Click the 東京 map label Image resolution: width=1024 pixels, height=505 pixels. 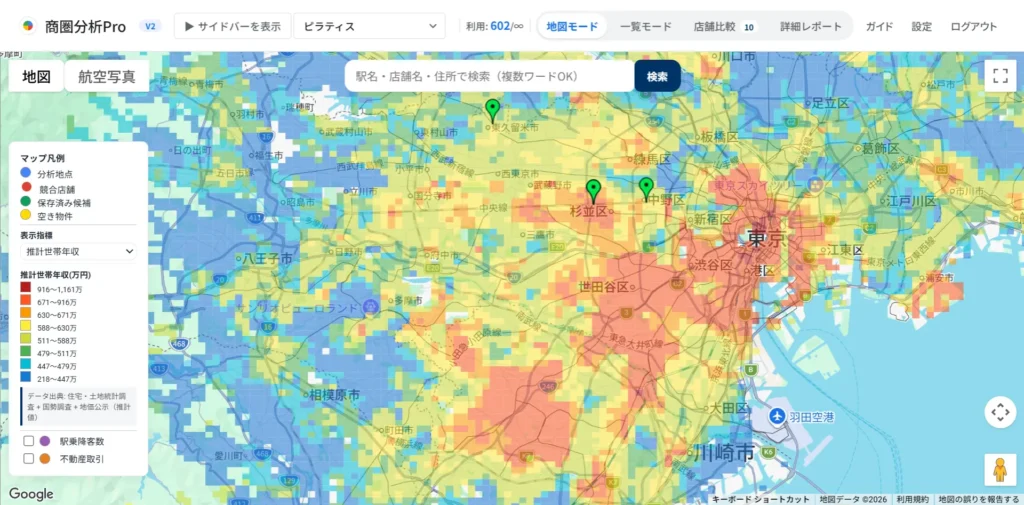[765, 237]
